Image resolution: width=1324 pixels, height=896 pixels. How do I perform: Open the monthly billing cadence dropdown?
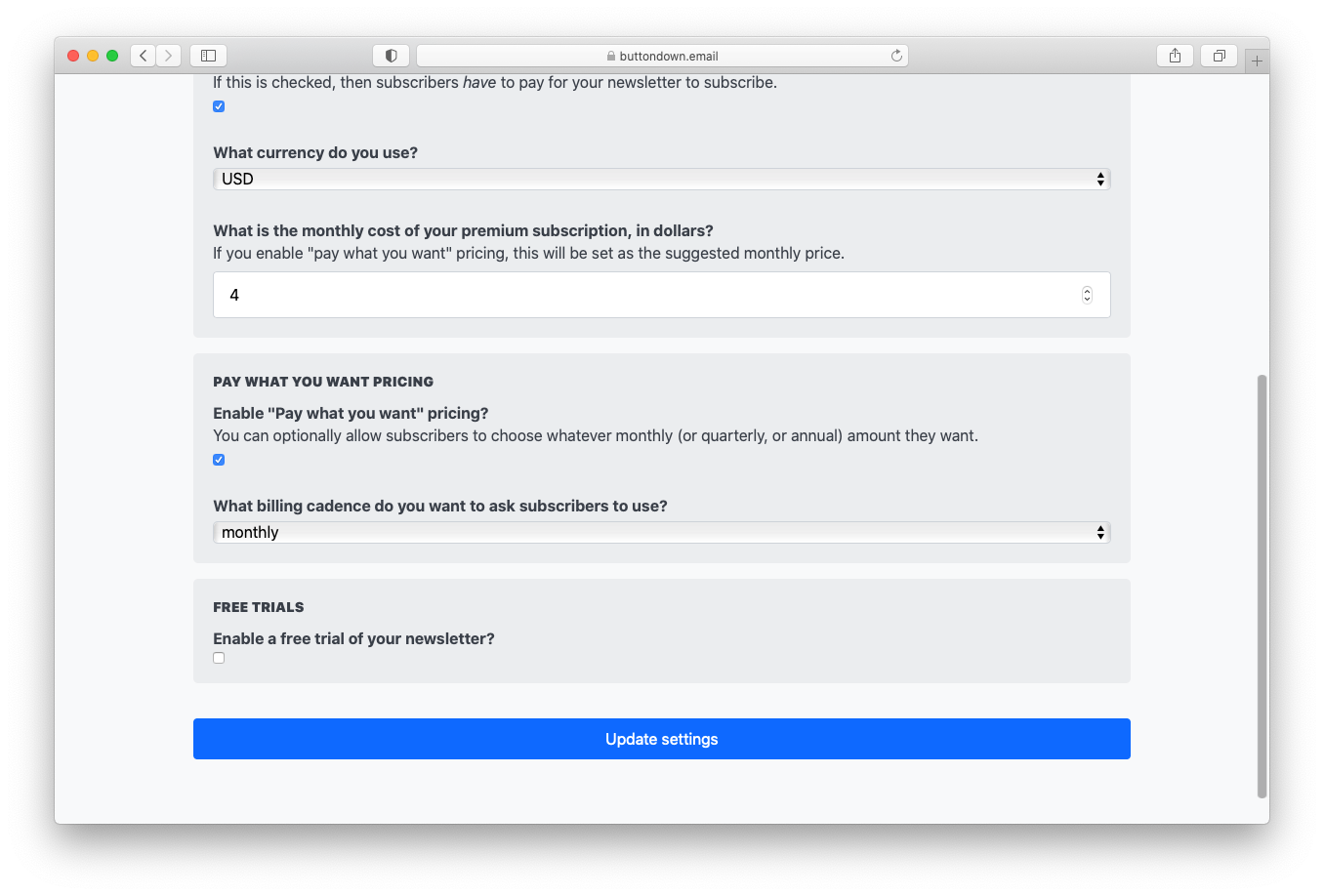point(661,532)
